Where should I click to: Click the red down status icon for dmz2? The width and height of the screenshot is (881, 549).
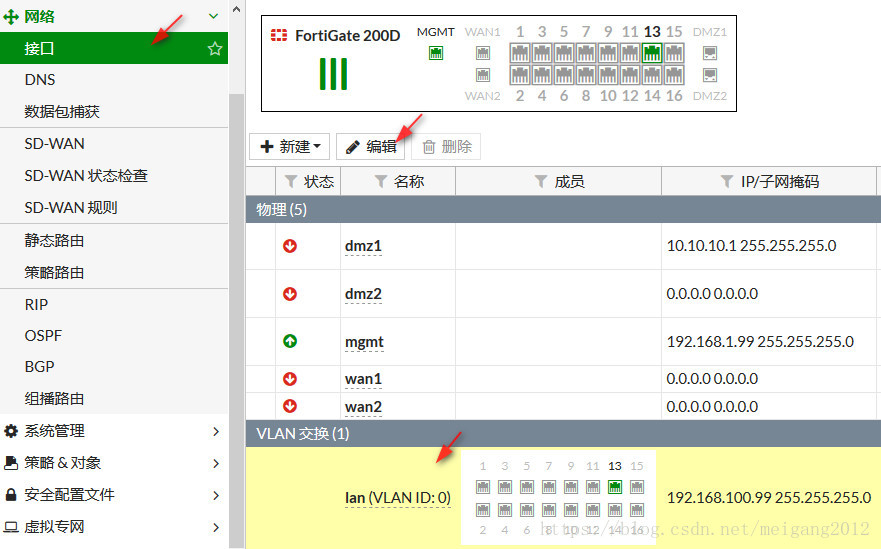[x=290, y=294]
